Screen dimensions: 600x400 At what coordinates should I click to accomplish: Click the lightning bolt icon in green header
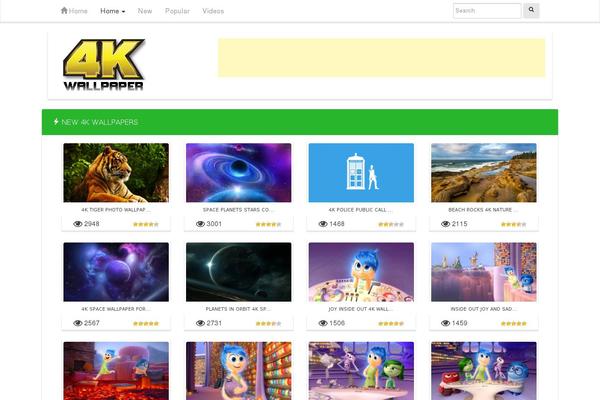pyautogui.click(x=56, y=122)
